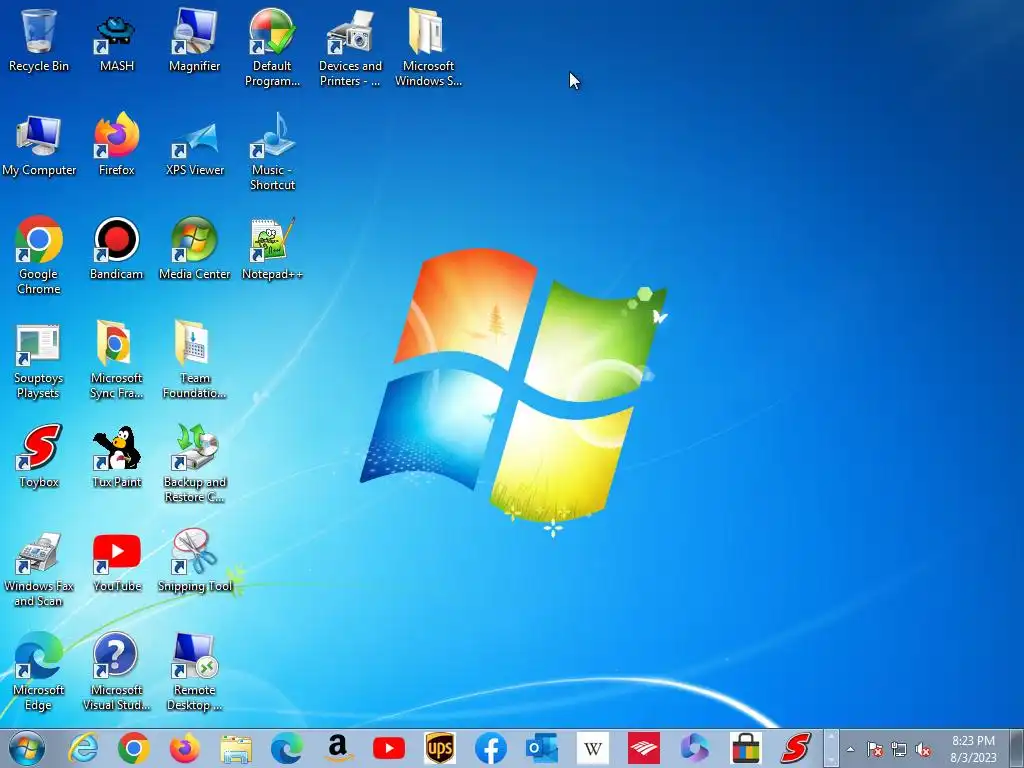Select the Default Programs desktop icon
Image resolution: width=1024 pixels, height=768 pixels.
click(x=272, y=48)
